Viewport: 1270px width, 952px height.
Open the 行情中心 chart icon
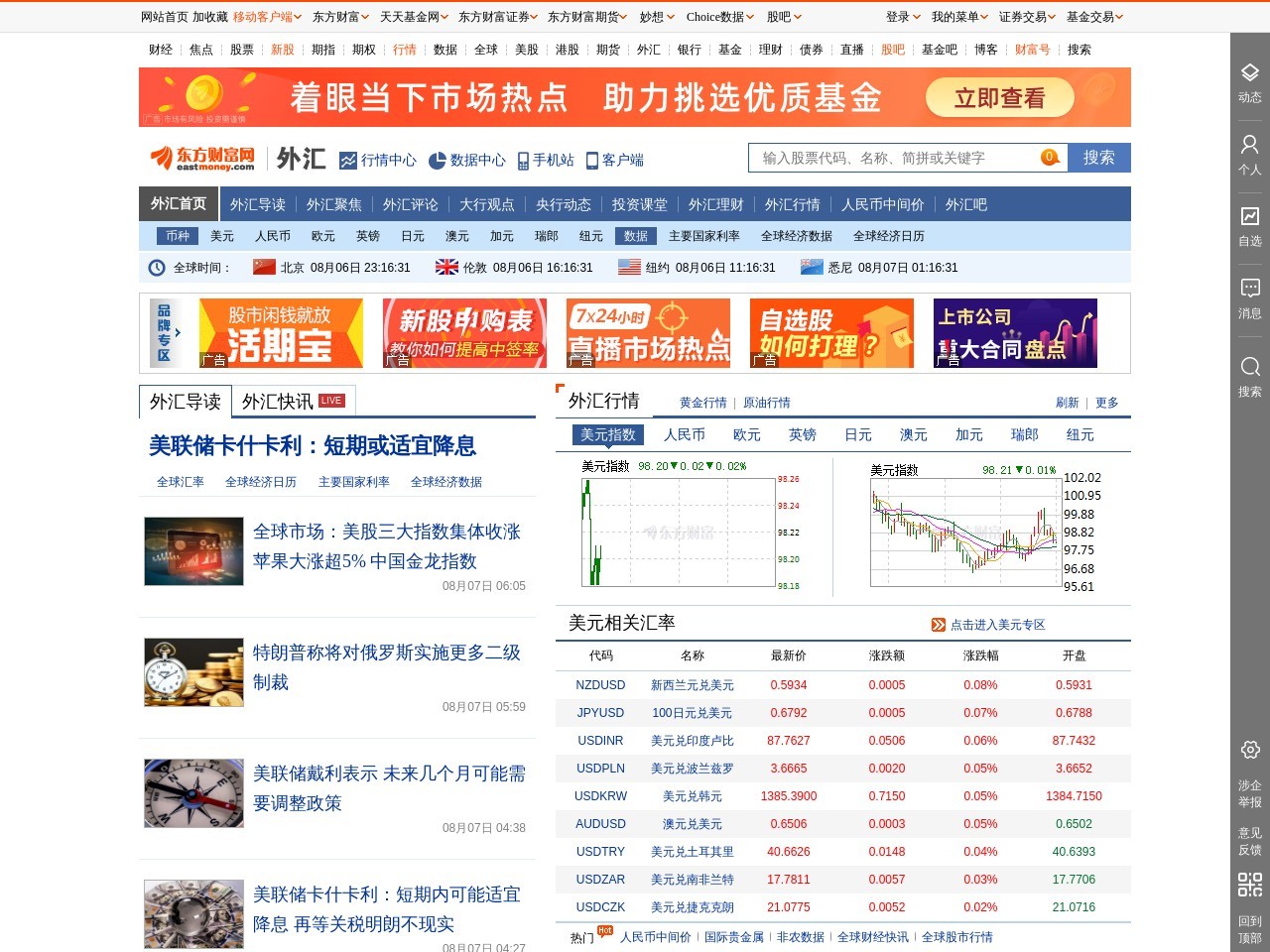(349, 159)
